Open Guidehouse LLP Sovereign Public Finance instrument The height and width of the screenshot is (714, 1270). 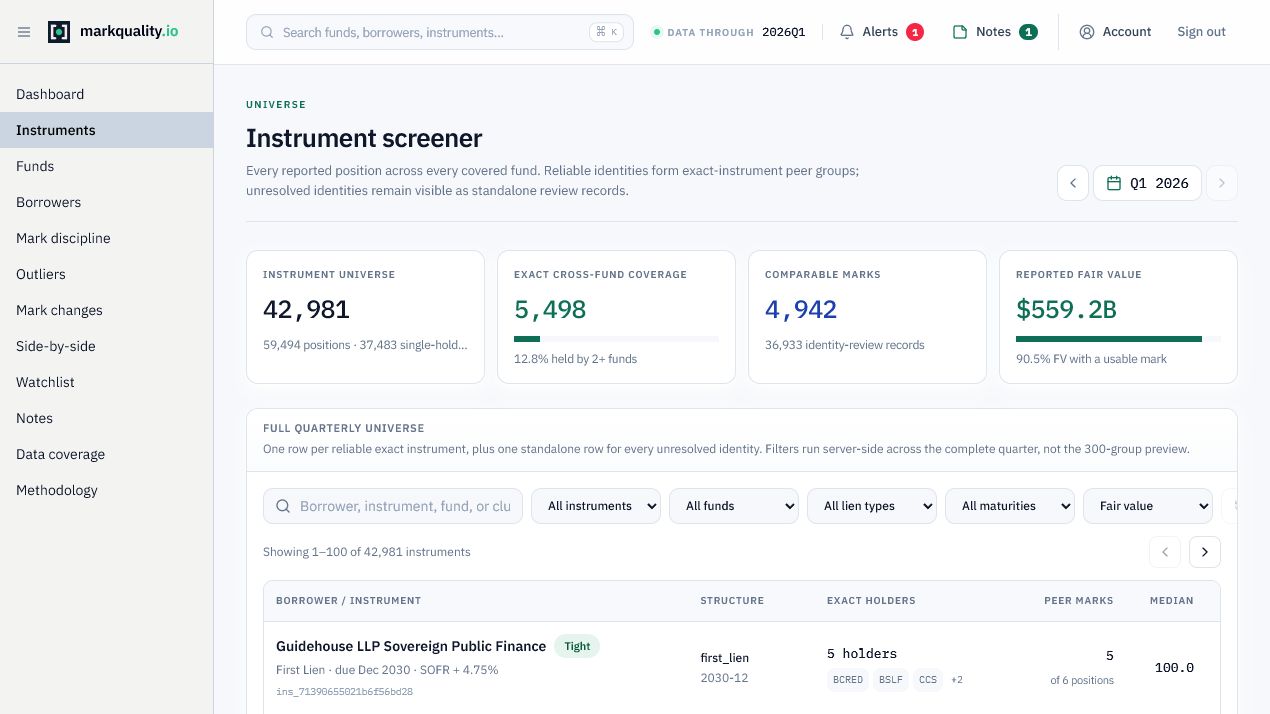click(411, 646)
